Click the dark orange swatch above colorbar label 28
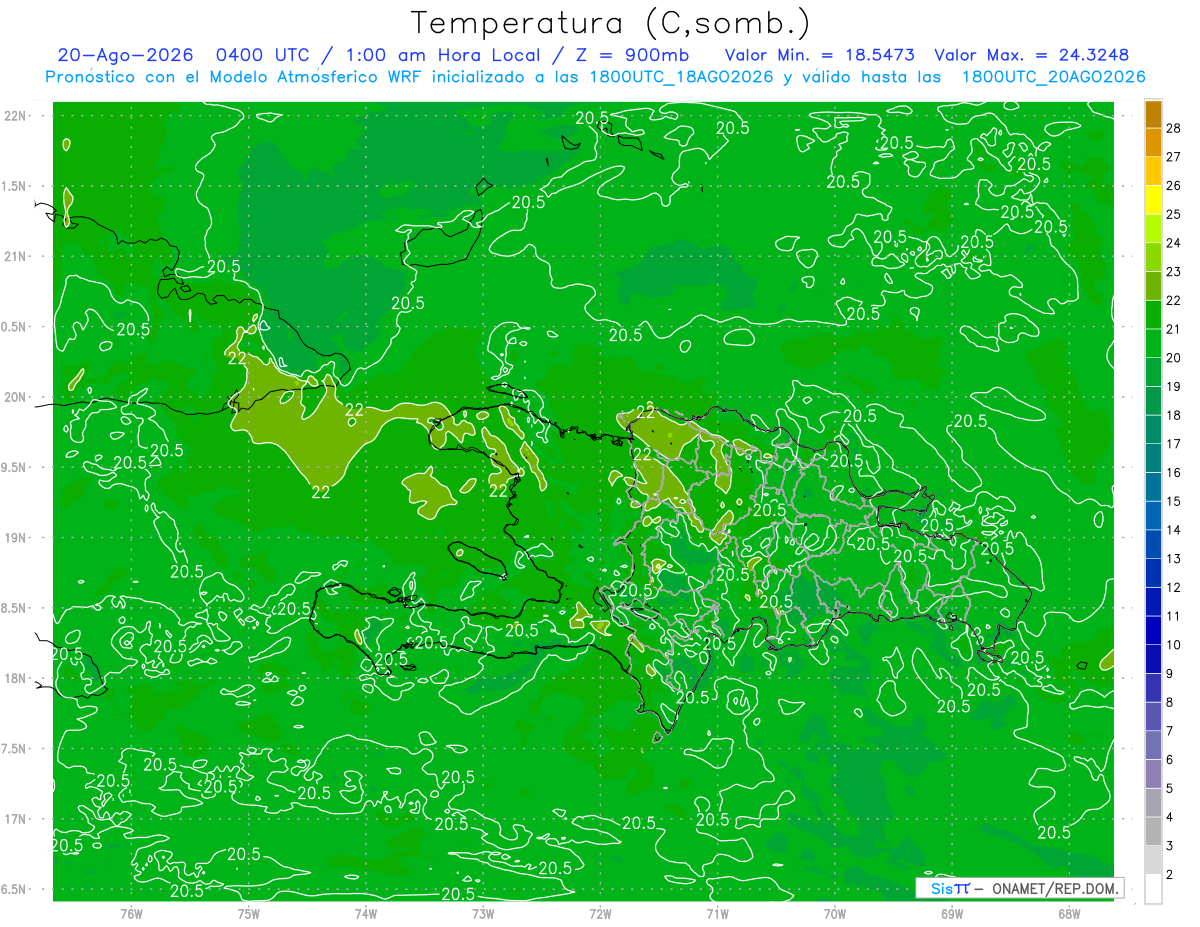 (x=1153, y=114)
